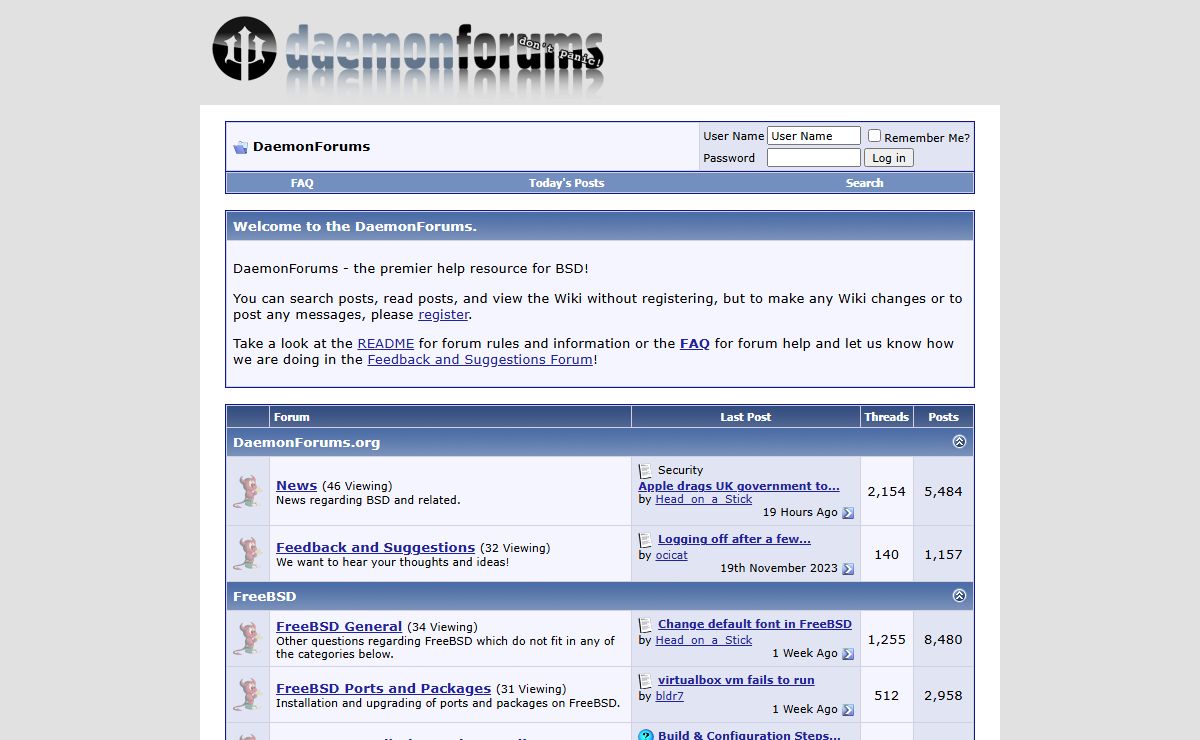Open virtualbox vm fails to run thread
The width and height of the screenshot is (1200, 740).
pos(736,680)
